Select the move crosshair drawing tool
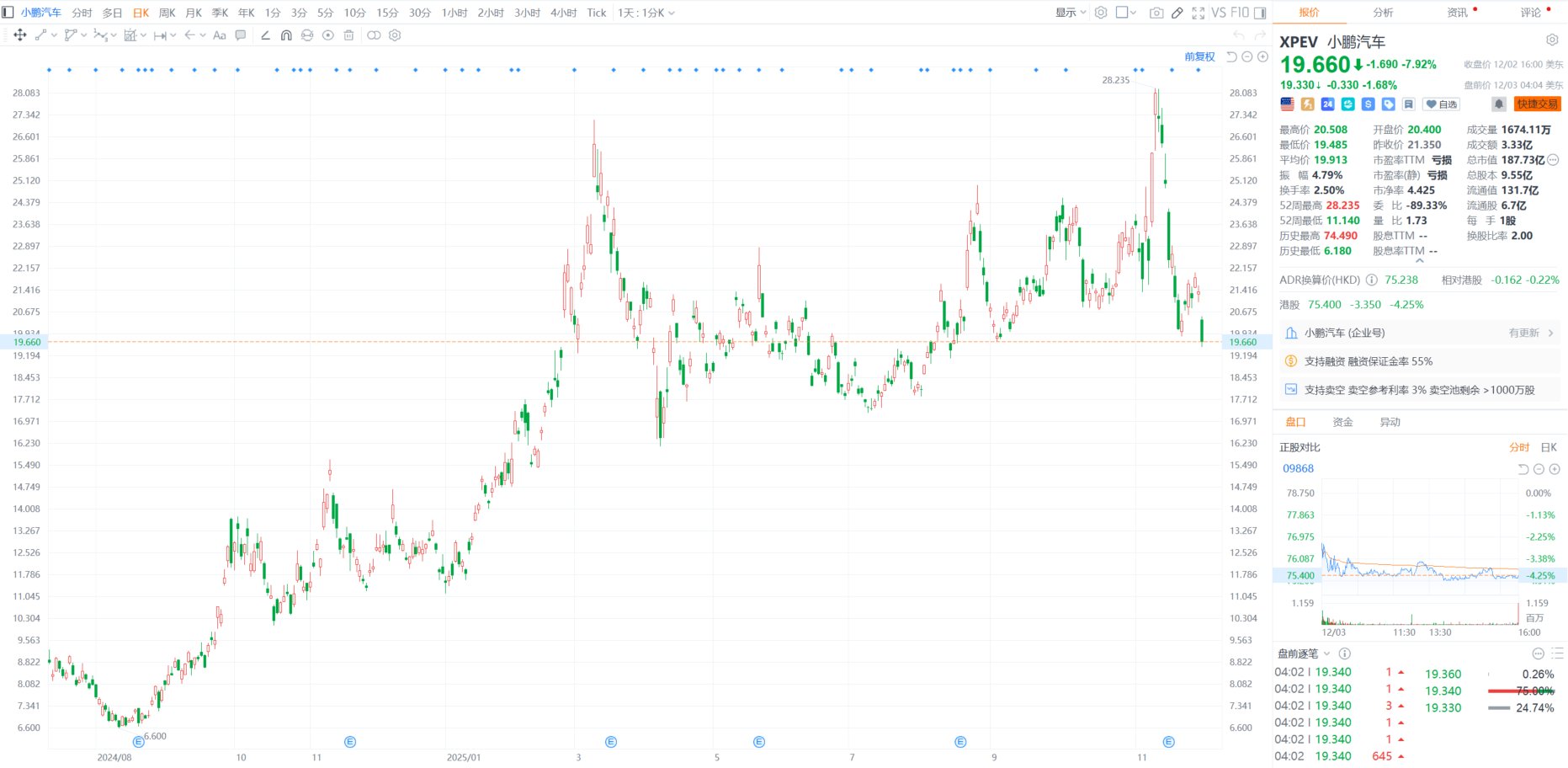The height and width of the screenshot is (768, 1568). point(20,35)
